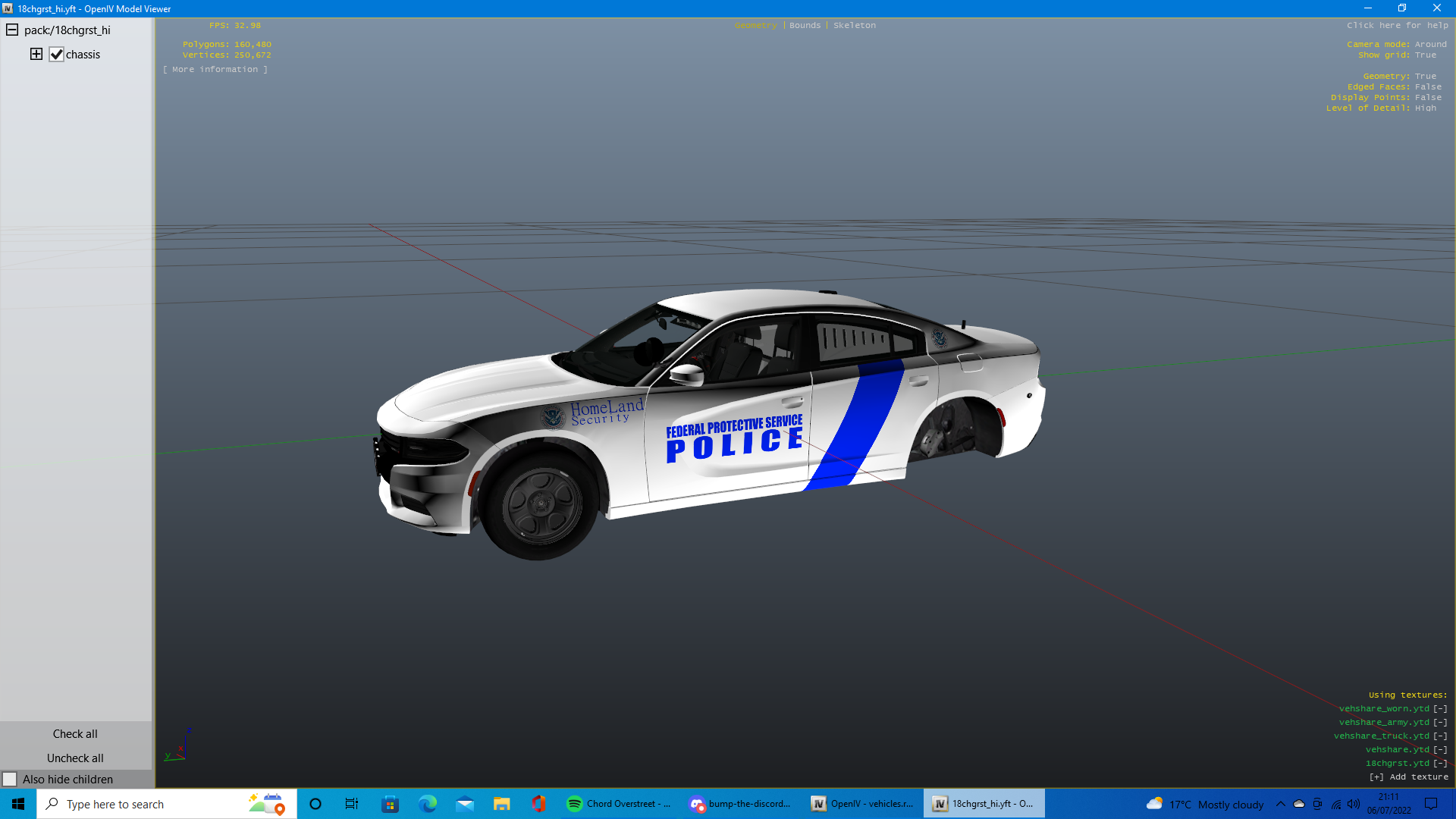Switch to the Skeleton view tab
This screenshot has width=1456, height=819.
pyautogui.click(x=854, y=26)
